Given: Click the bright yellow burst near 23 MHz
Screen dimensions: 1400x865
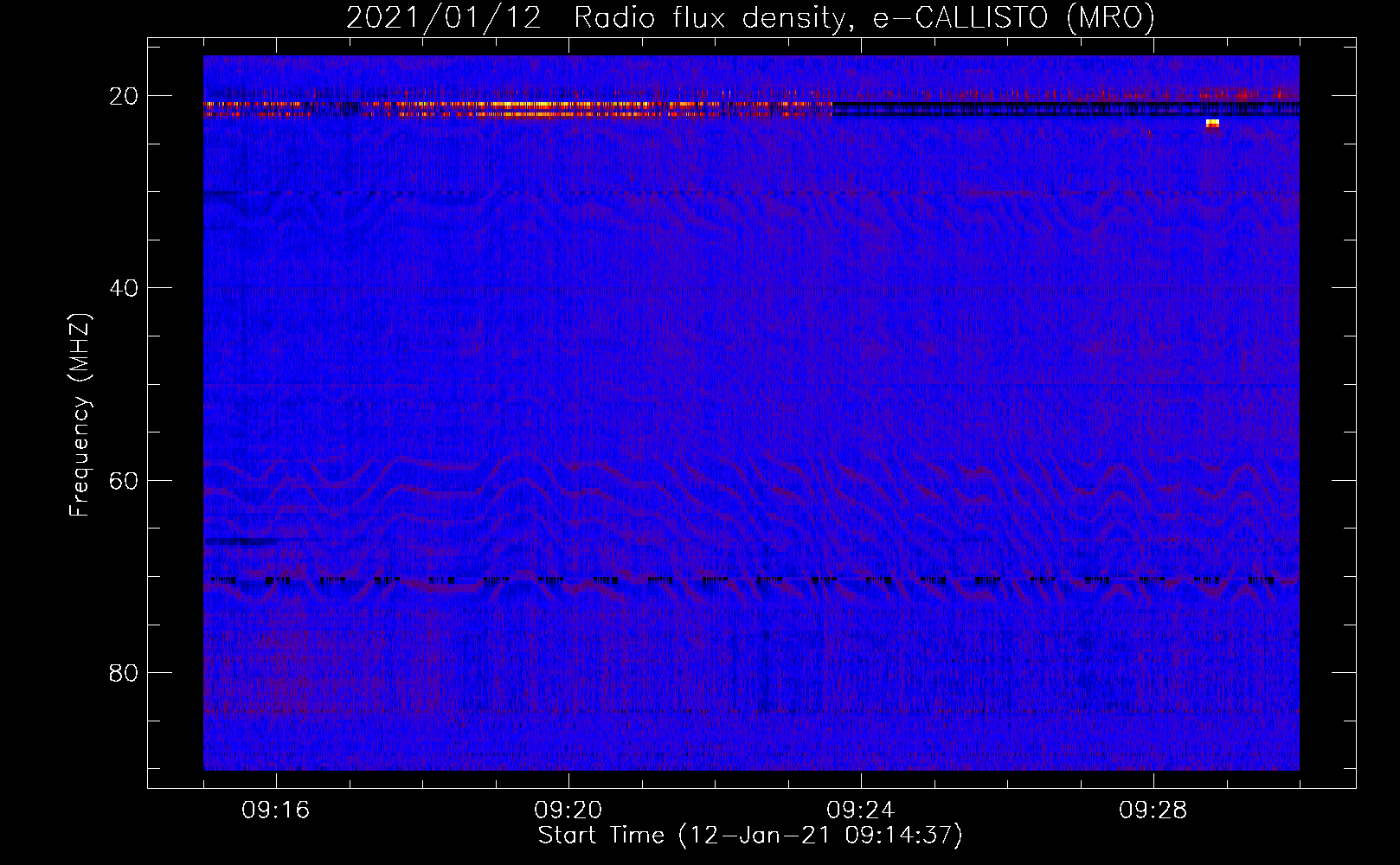Looking at the screenshot, I should coord(1212,124).
